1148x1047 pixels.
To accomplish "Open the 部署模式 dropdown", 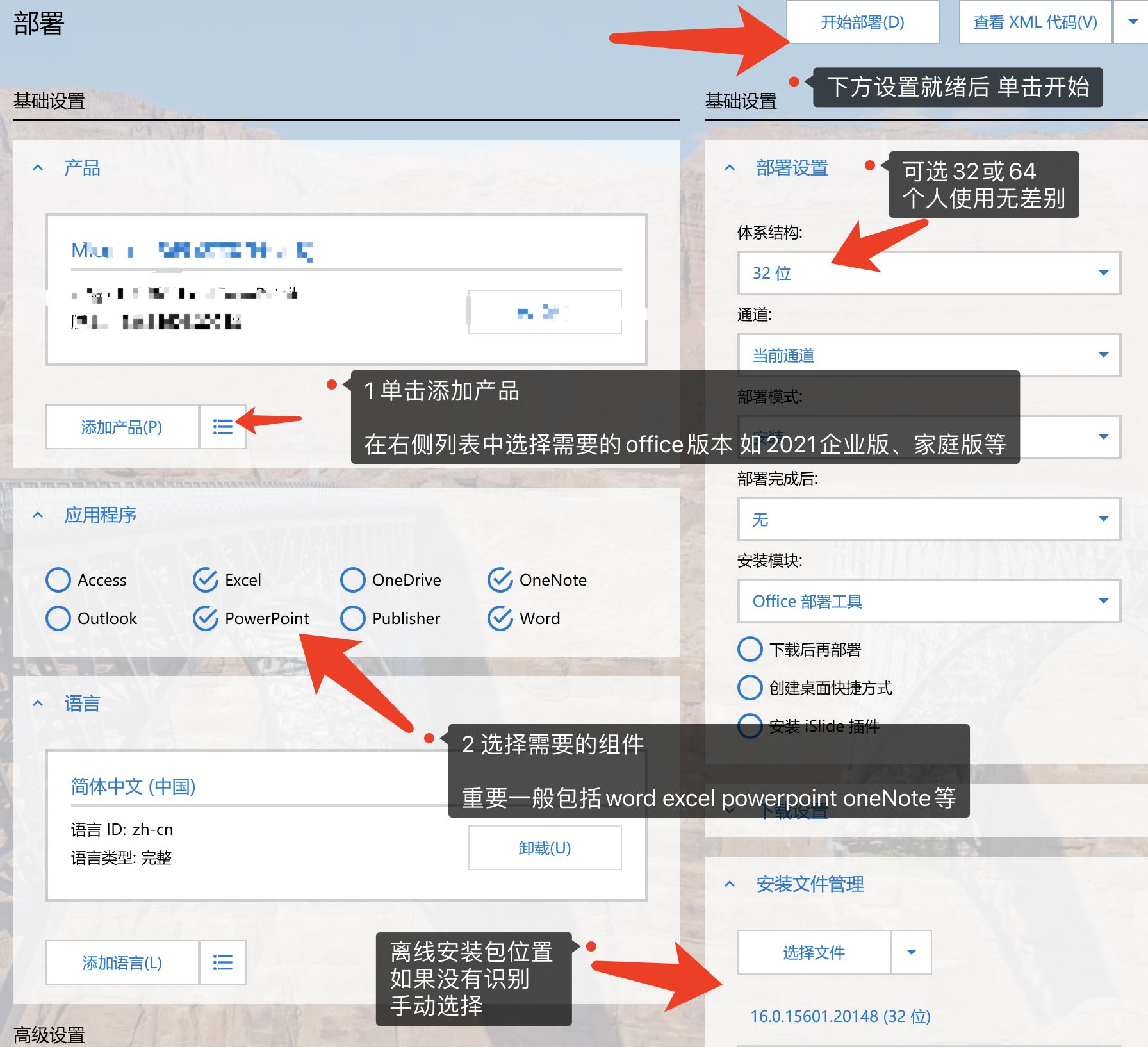I will (929, 437).
